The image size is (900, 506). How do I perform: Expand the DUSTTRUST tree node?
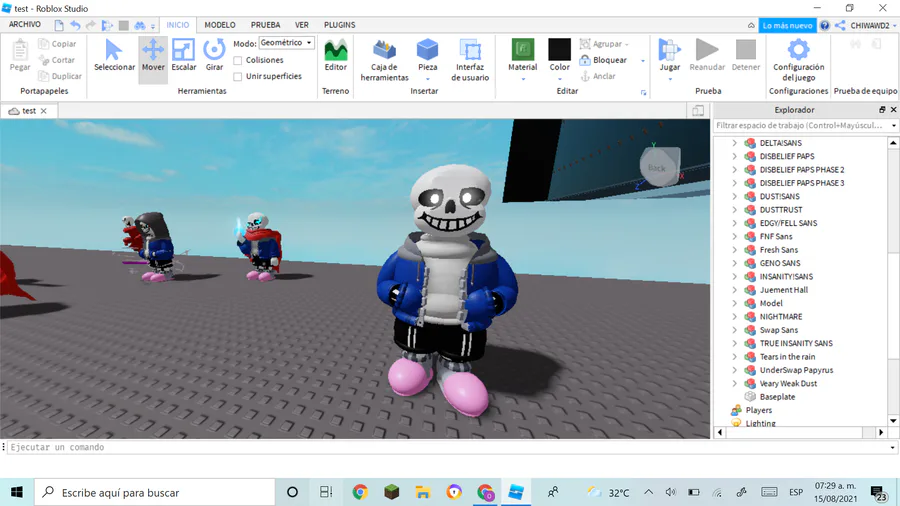click(x=734, y=210)
